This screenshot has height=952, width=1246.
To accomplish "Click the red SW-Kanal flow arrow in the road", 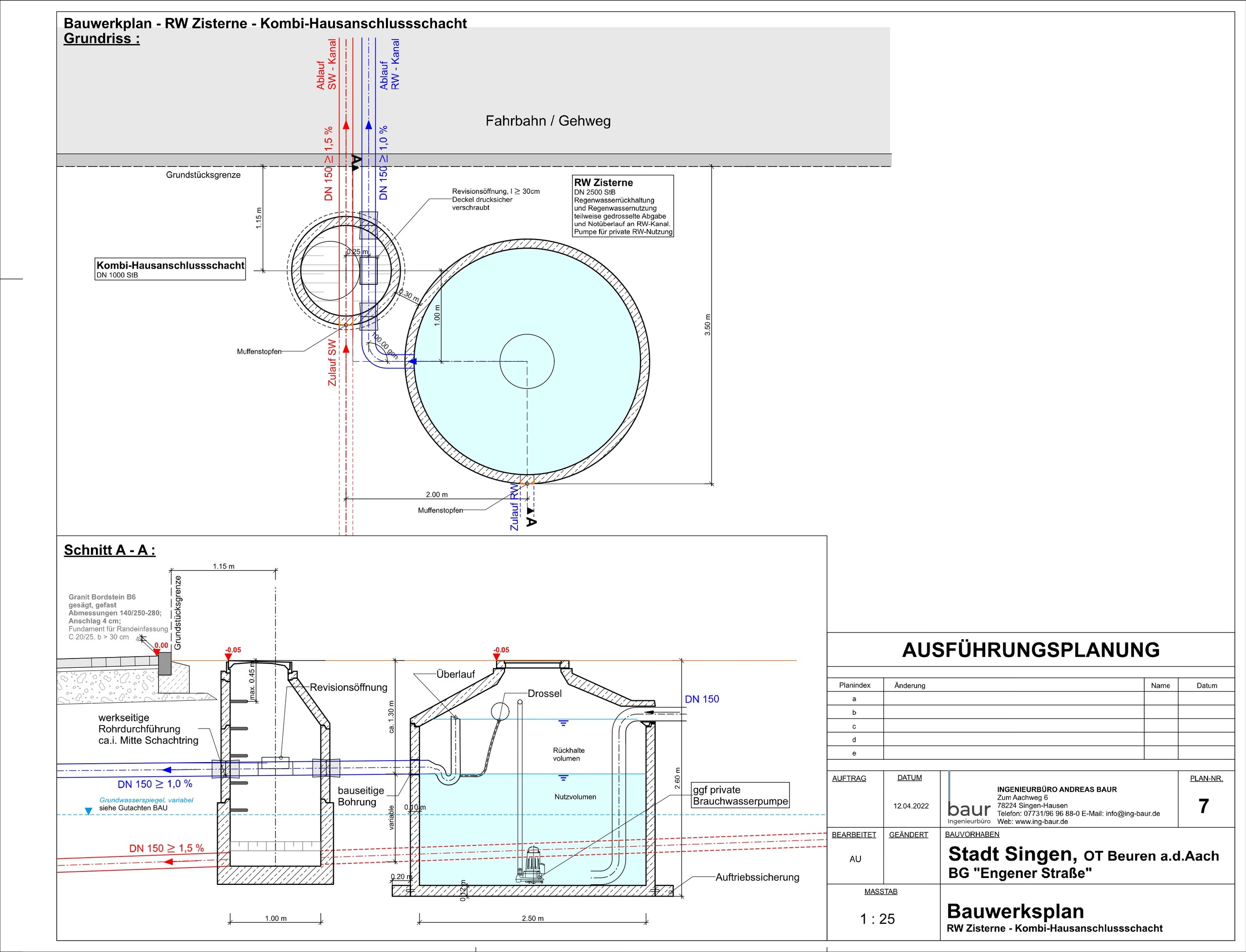I will (346, 125).
